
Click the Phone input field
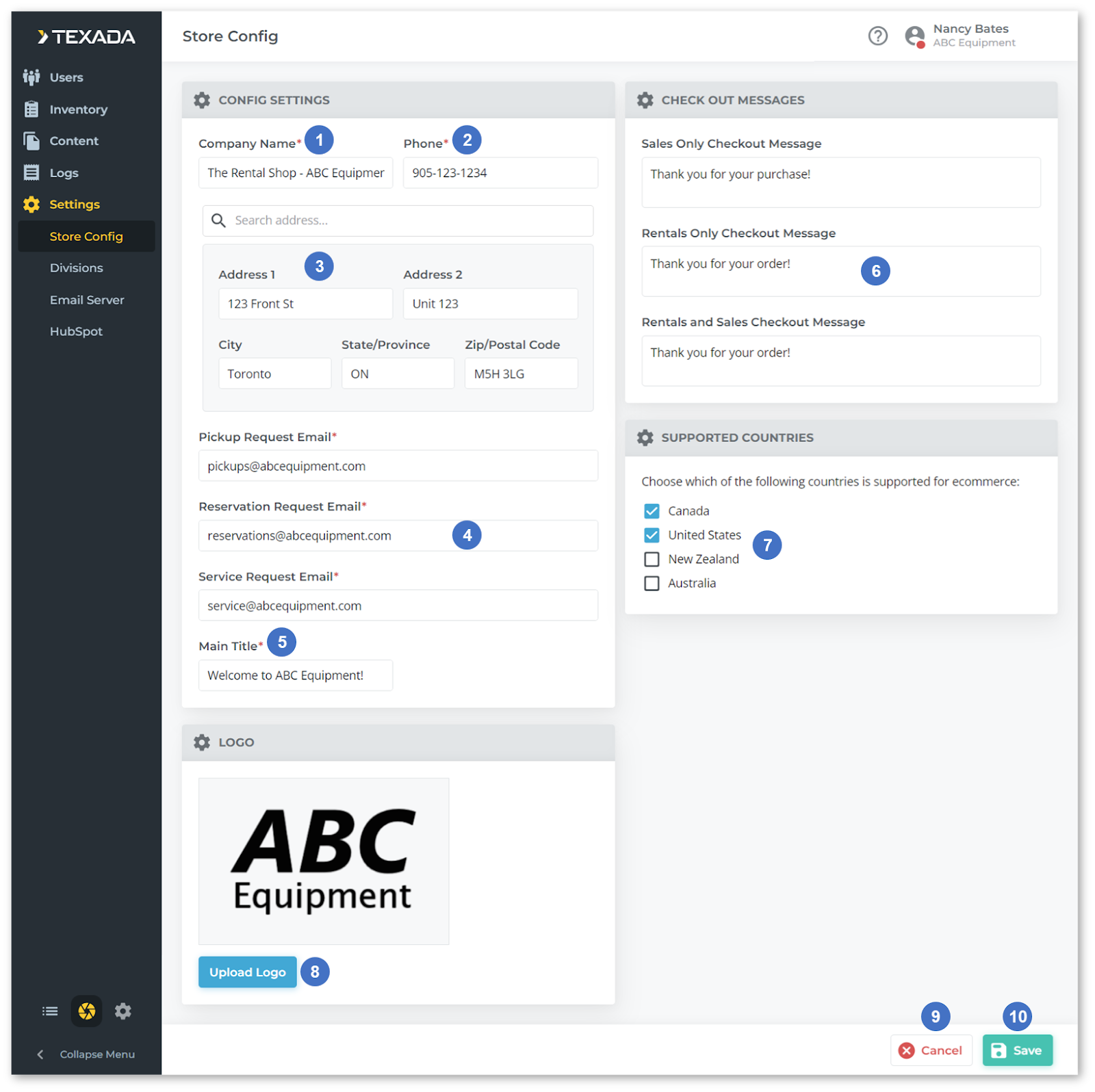(x=500, y=173)
